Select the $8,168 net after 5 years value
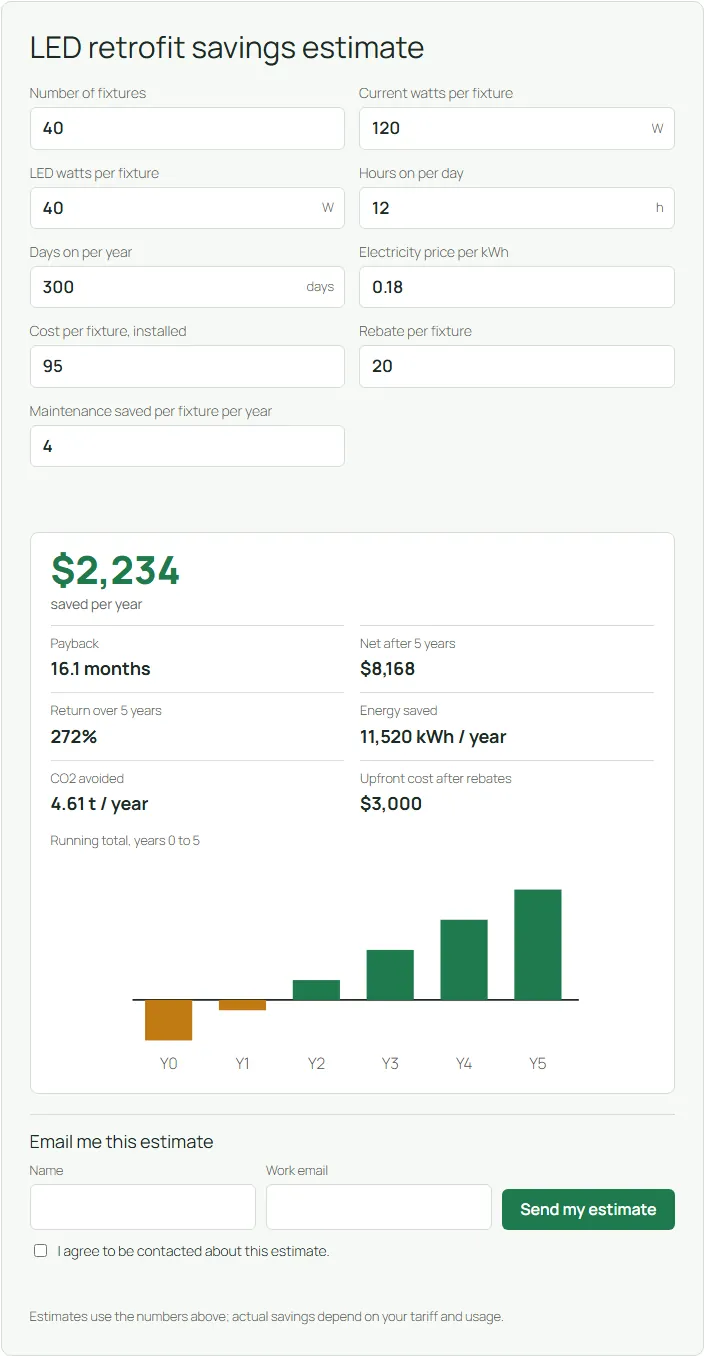The height and width of the screenshot is (1356, 704). point(387,669)
